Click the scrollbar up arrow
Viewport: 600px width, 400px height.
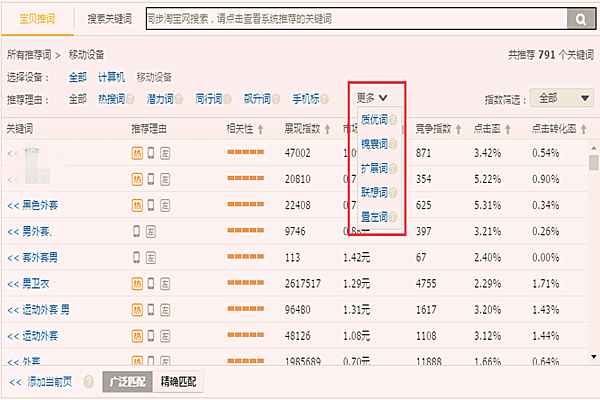point(593,148)
